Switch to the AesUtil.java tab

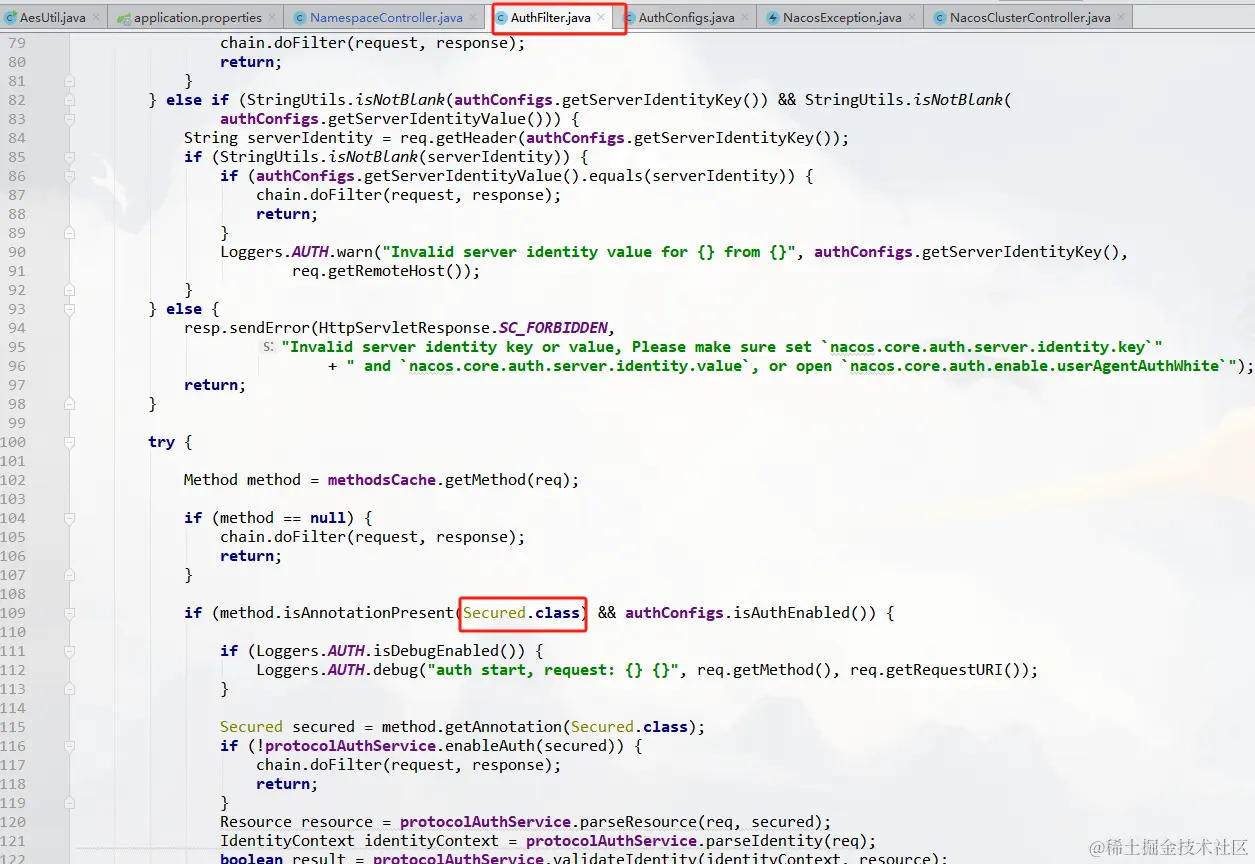(52, 18)
